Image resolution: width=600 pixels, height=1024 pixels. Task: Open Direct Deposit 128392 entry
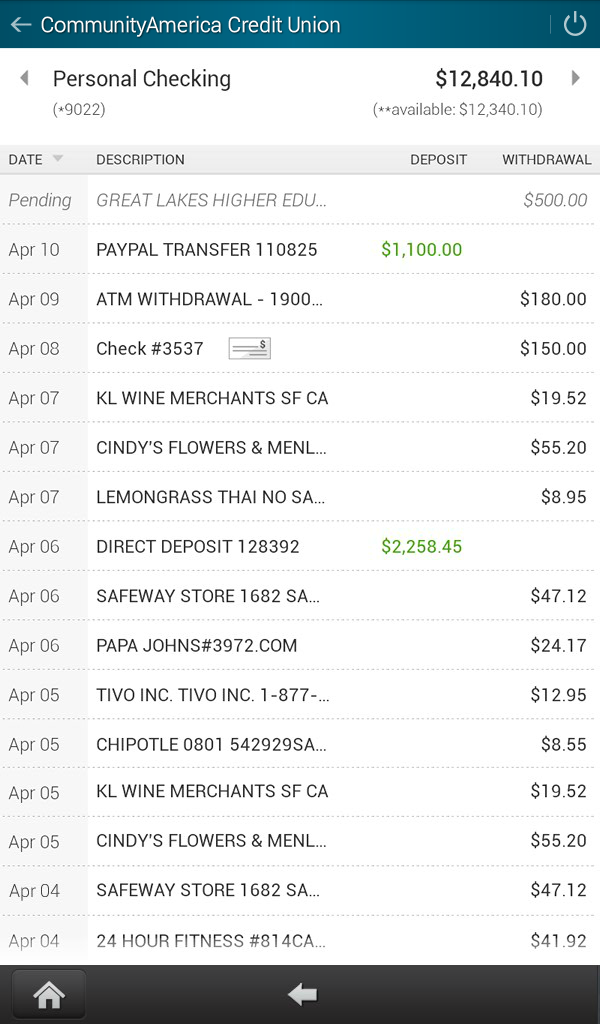[300, 546]
